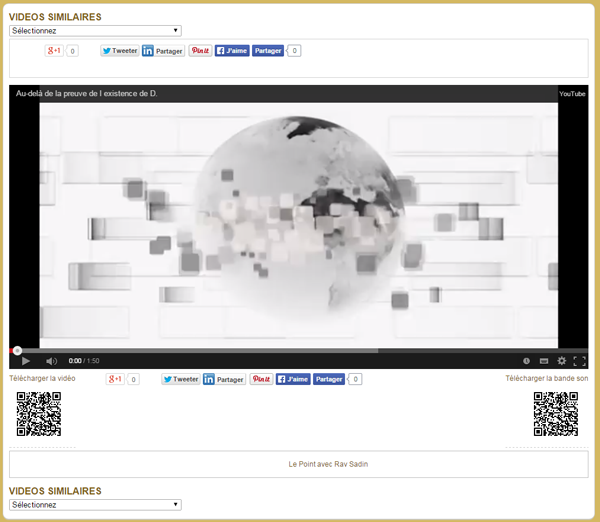Click the 0:00 / 1:50 time display

84,361
